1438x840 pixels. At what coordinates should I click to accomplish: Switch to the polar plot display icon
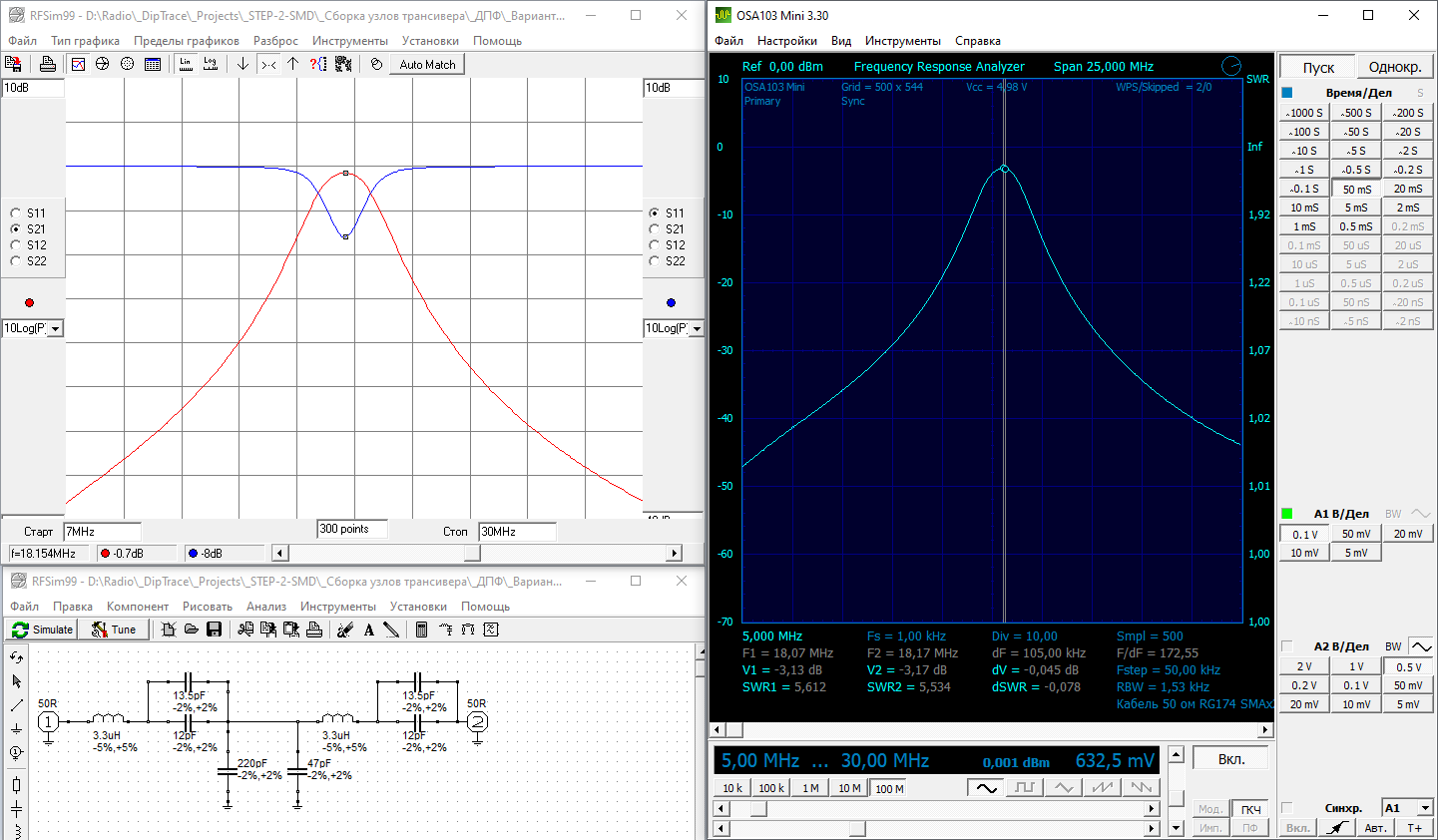click(128, 64)
